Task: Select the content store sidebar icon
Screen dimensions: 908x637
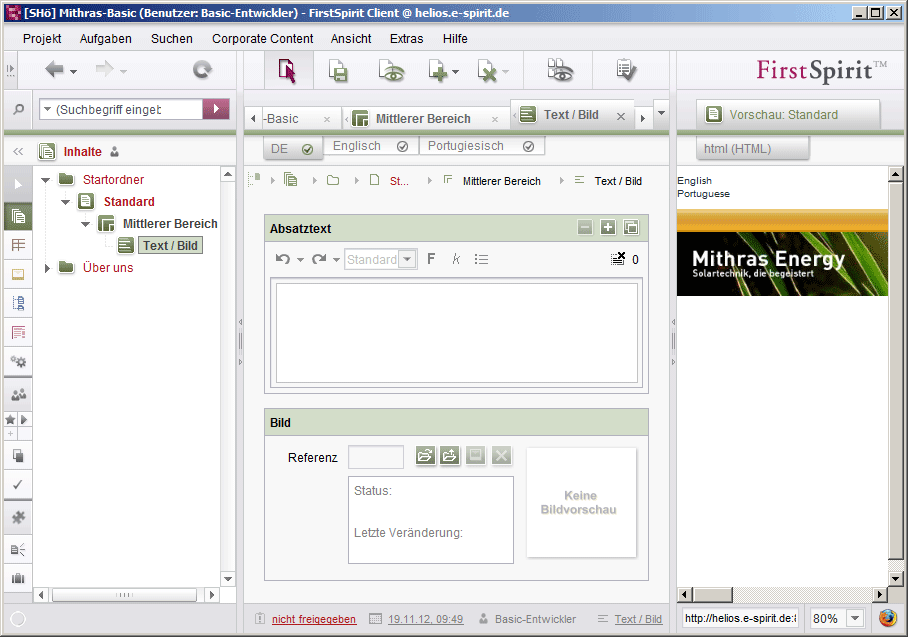Action: coord(19,216)
